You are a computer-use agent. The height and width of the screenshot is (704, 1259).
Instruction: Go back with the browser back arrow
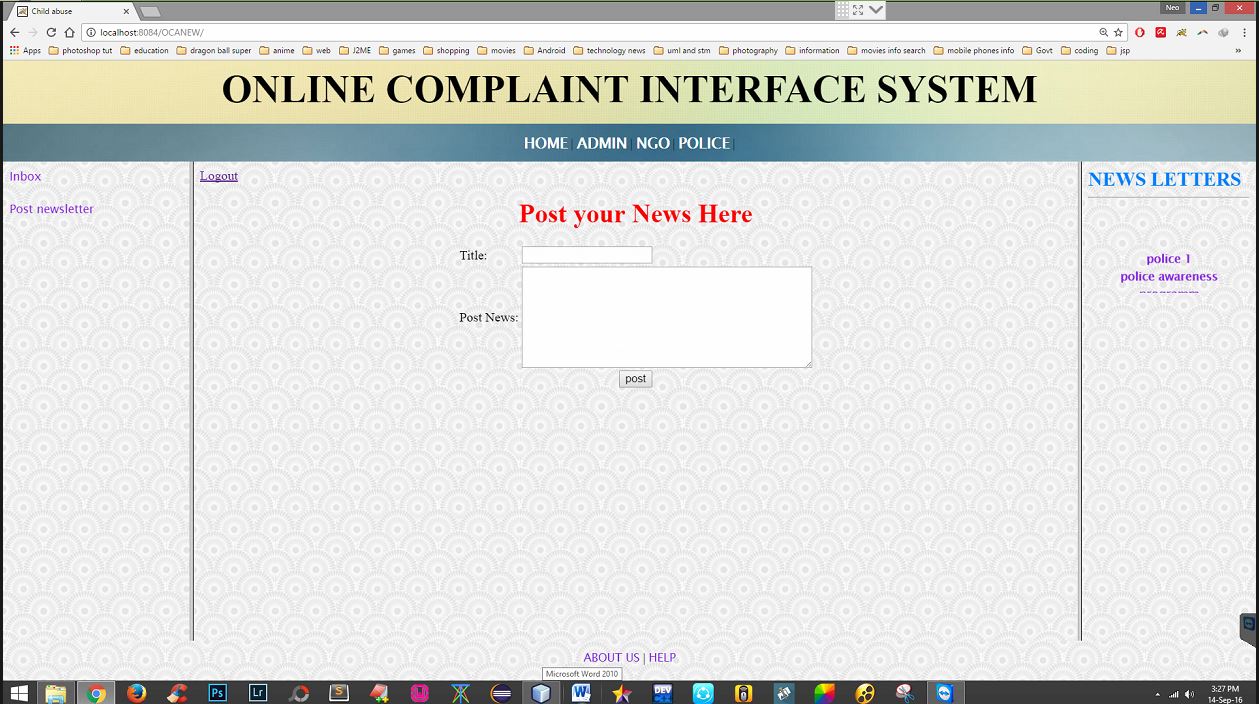click(15, 32)
